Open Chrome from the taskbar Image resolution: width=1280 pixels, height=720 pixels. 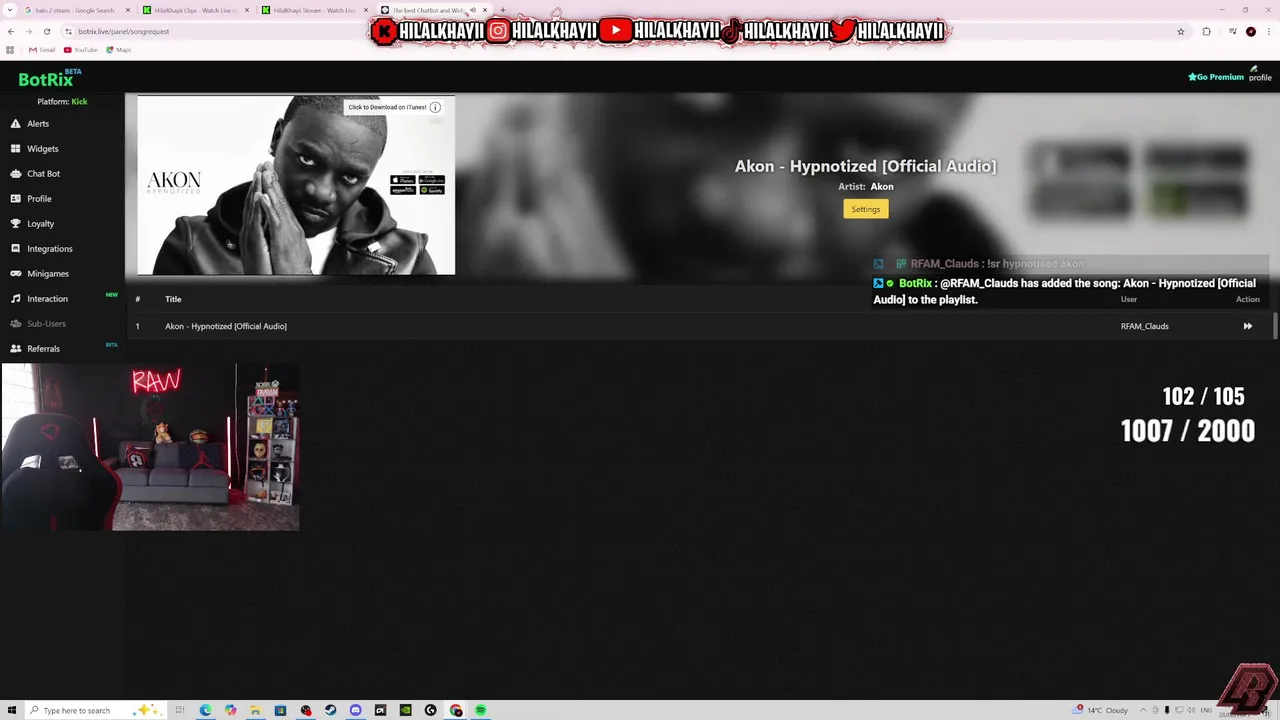pyautogui.click(x=456, y=710)
